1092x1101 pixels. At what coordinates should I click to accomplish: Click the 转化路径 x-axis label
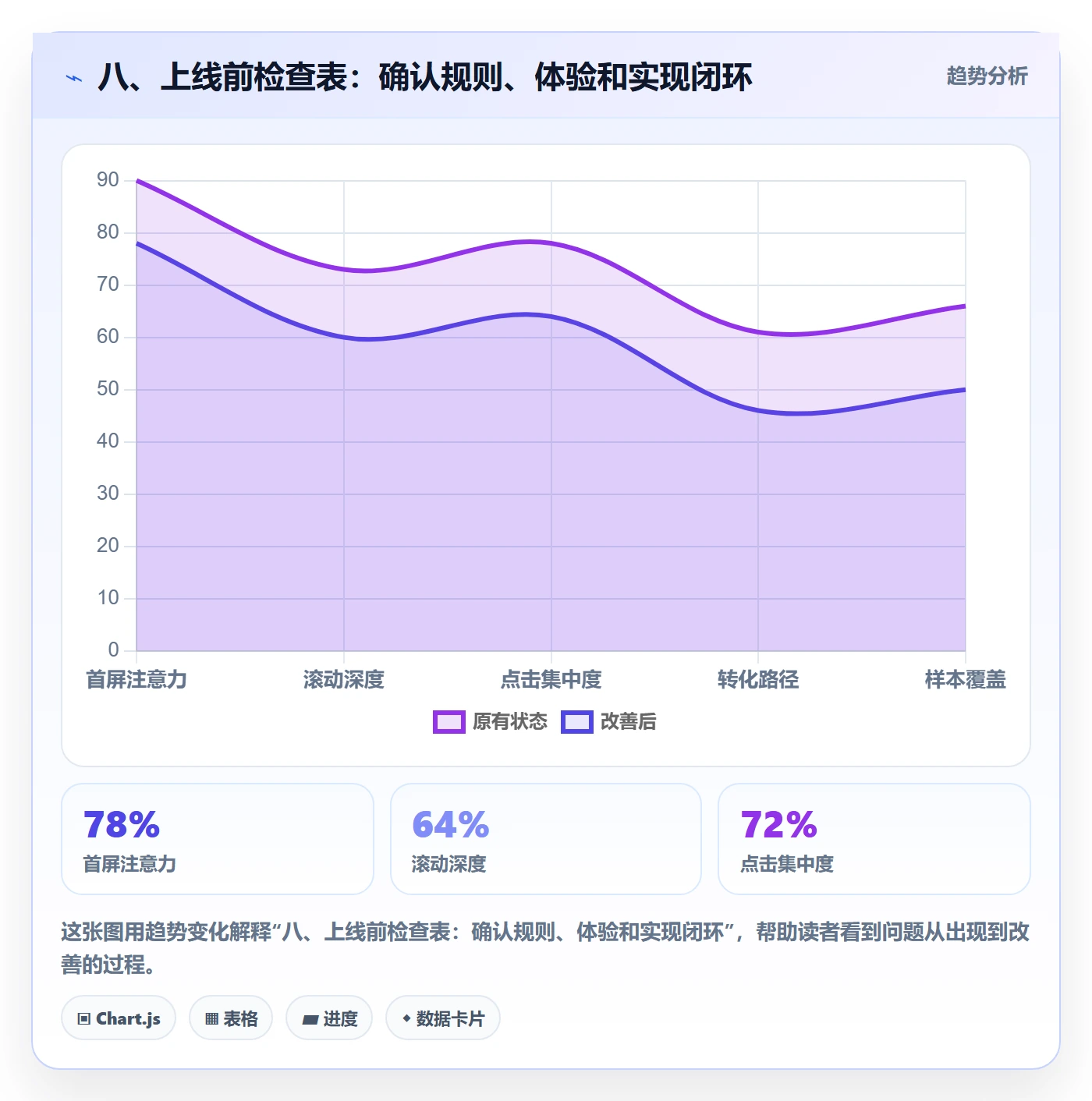(758, 680)
